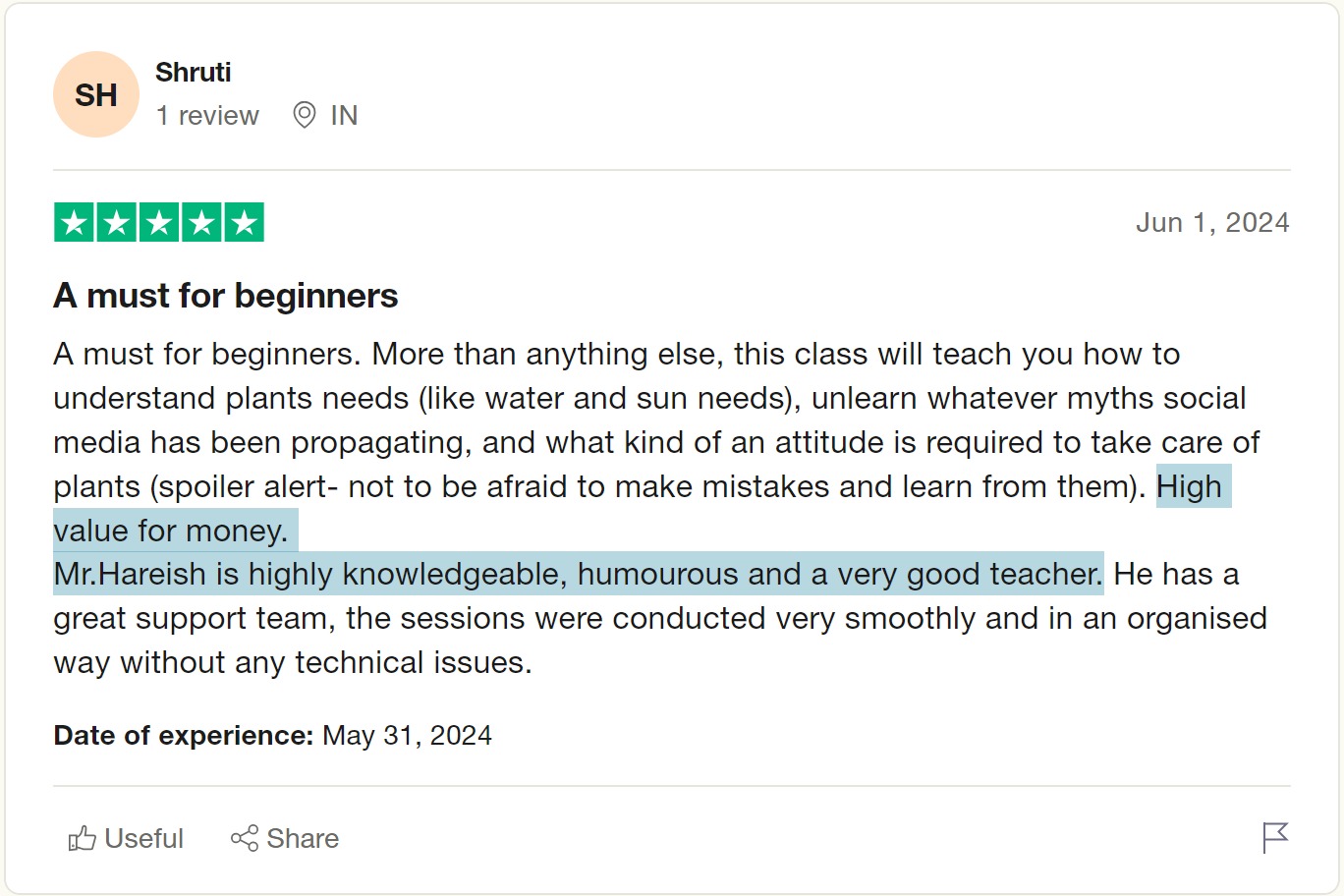Click the fifth green rating star
Screen dimensions: 1344x896
245,223
